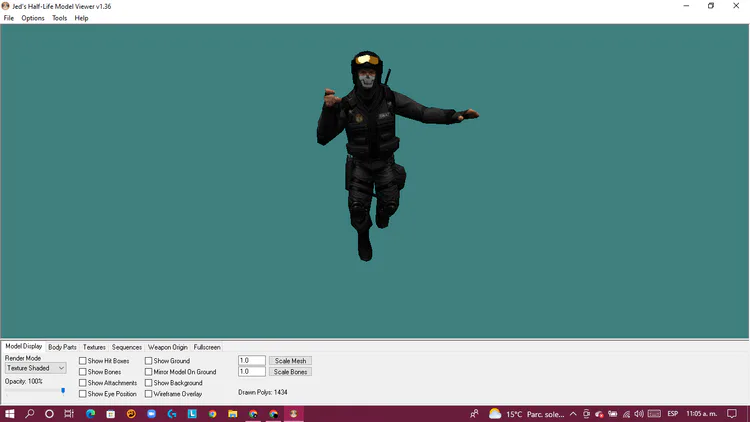Switch to the second running Chrome profile window
Viewport: 750px width, 422px height.
(274, 414)
